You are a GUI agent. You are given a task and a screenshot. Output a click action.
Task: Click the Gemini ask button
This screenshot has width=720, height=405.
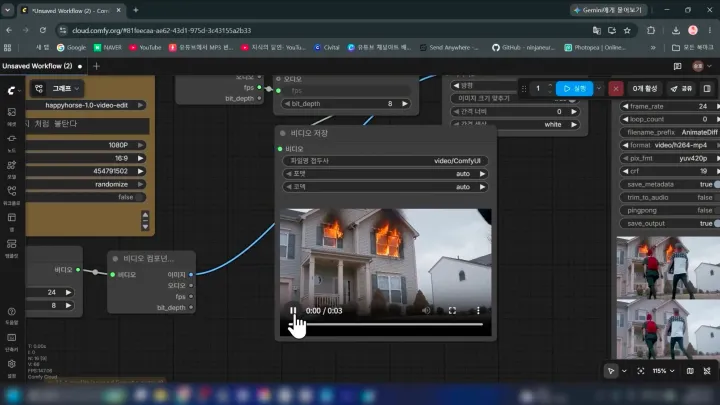pos(608,10)
